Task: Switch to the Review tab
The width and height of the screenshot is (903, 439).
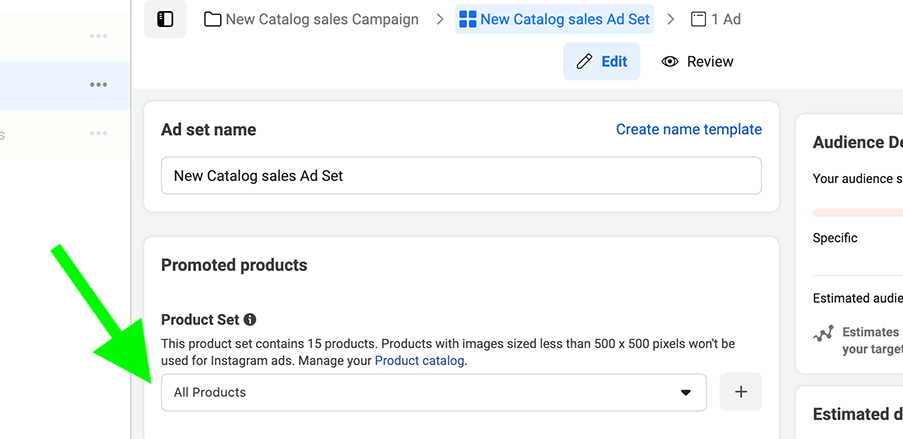Action: pyautogui.click(x=697, y=61)
